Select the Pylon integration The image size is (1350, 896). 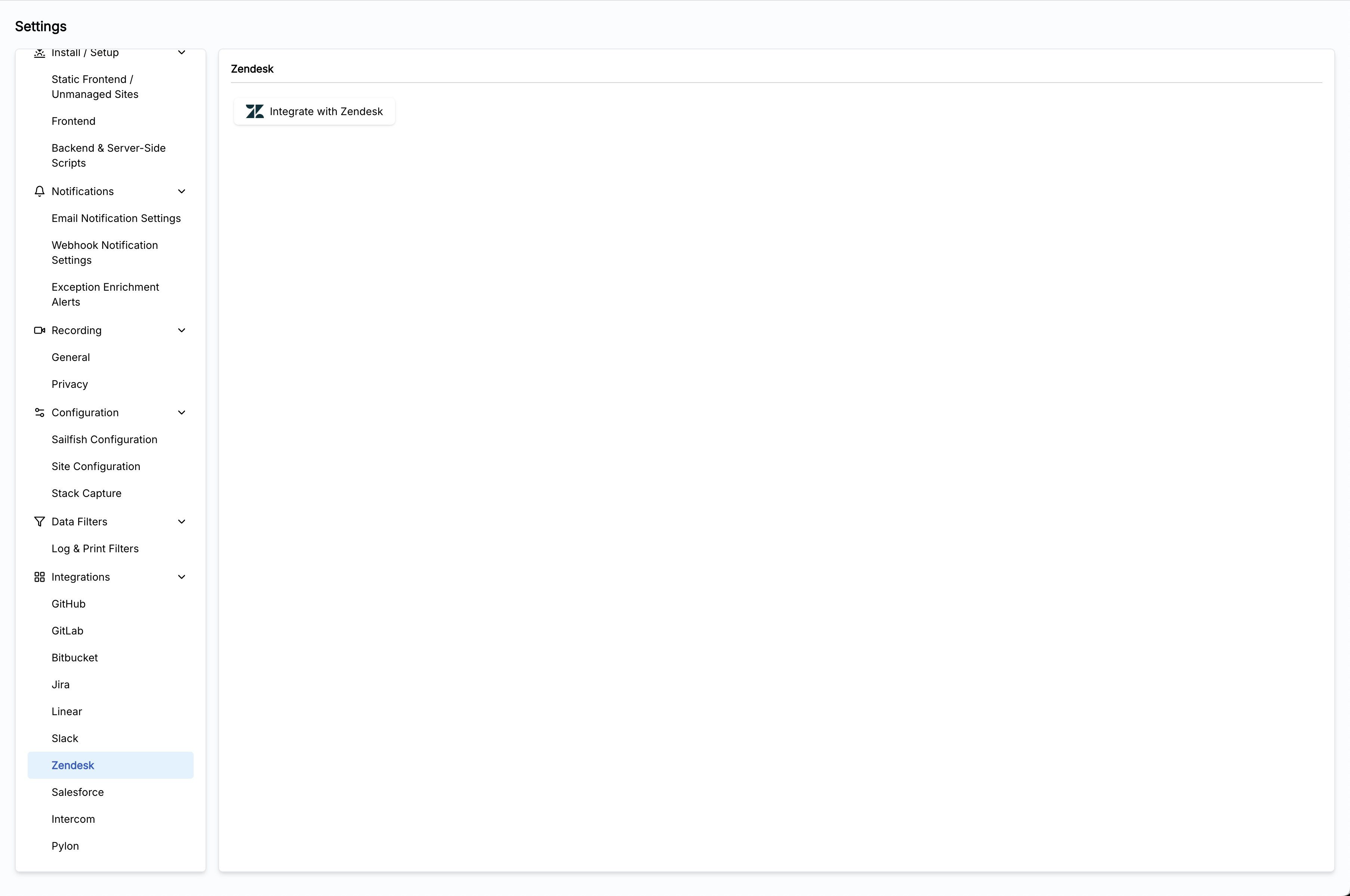pyautogui.click(x=110, y=846)
